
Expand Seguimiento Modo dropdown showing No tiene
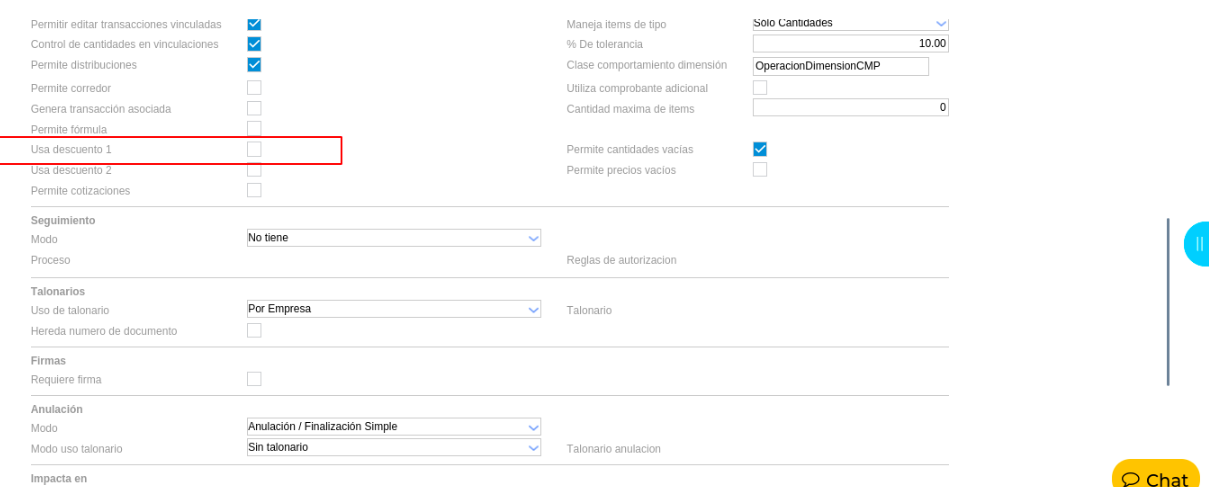tap(394, 238)
